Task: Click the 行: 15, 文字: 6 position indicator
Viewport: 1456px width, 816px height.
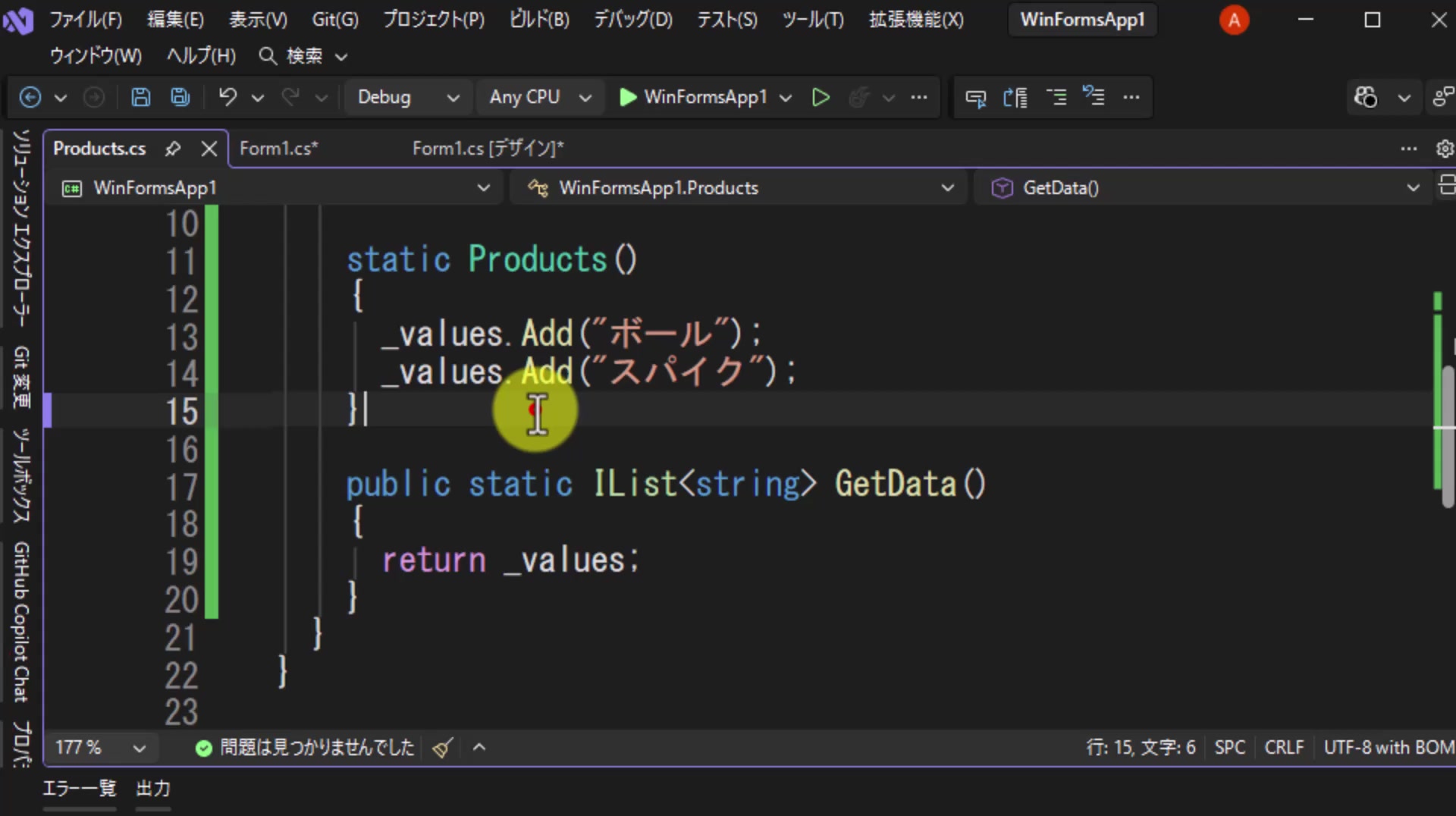Action: [x=1141, y=748]
